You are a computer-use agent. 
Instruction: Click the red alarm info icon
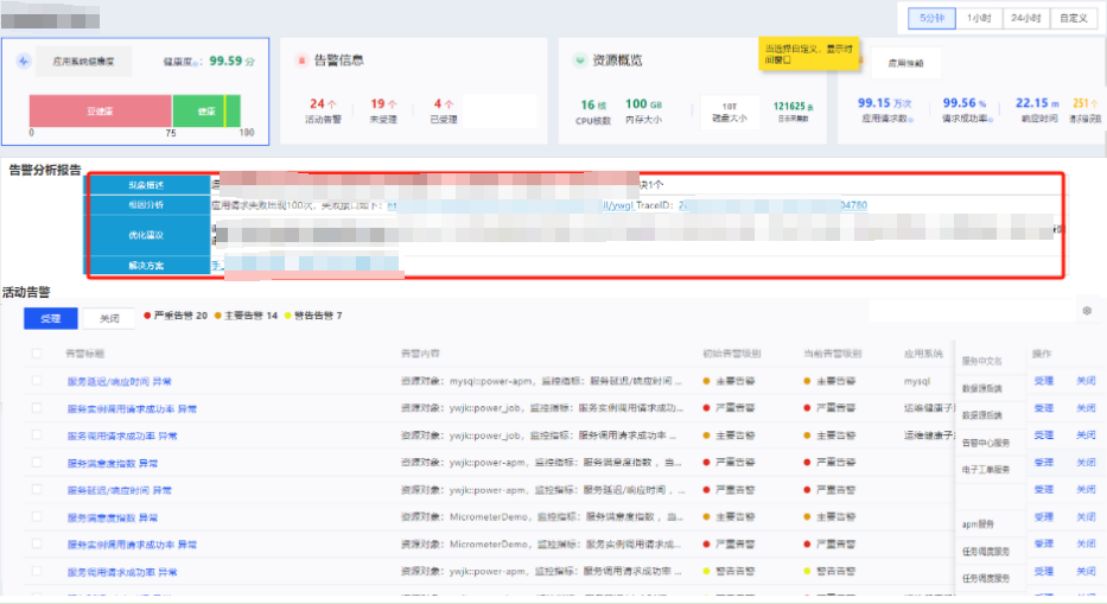[301, 60]
